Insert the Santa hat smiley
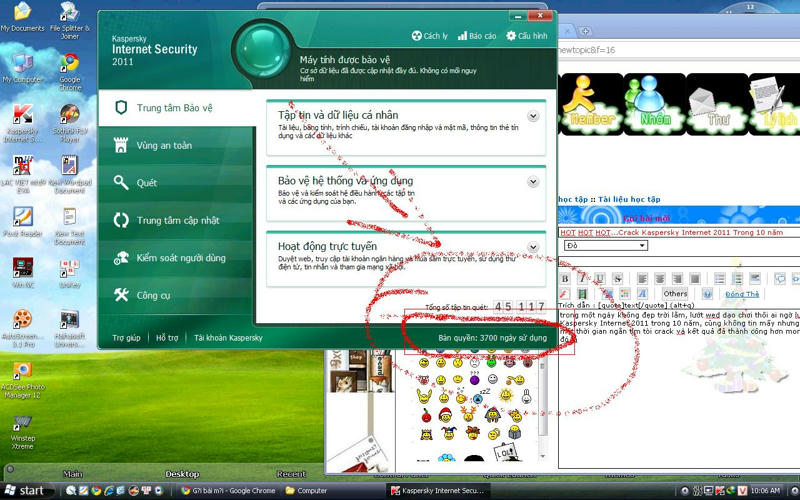The image size is (800, 500). coord(445,415)
